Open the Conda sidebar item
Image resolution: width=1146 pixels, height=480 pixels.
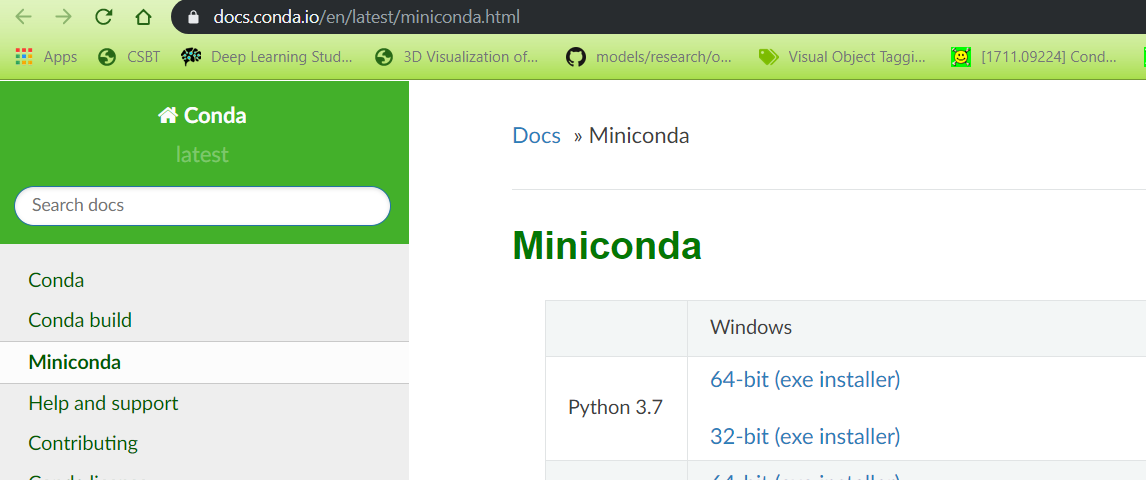pyautogui.click(x=56, y=280)
